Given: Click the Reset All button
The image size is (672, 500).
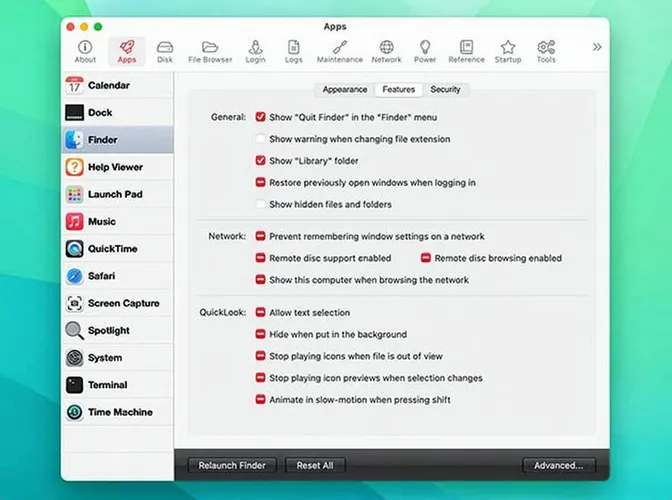Looking at the screenshot, I should (315, 465).
